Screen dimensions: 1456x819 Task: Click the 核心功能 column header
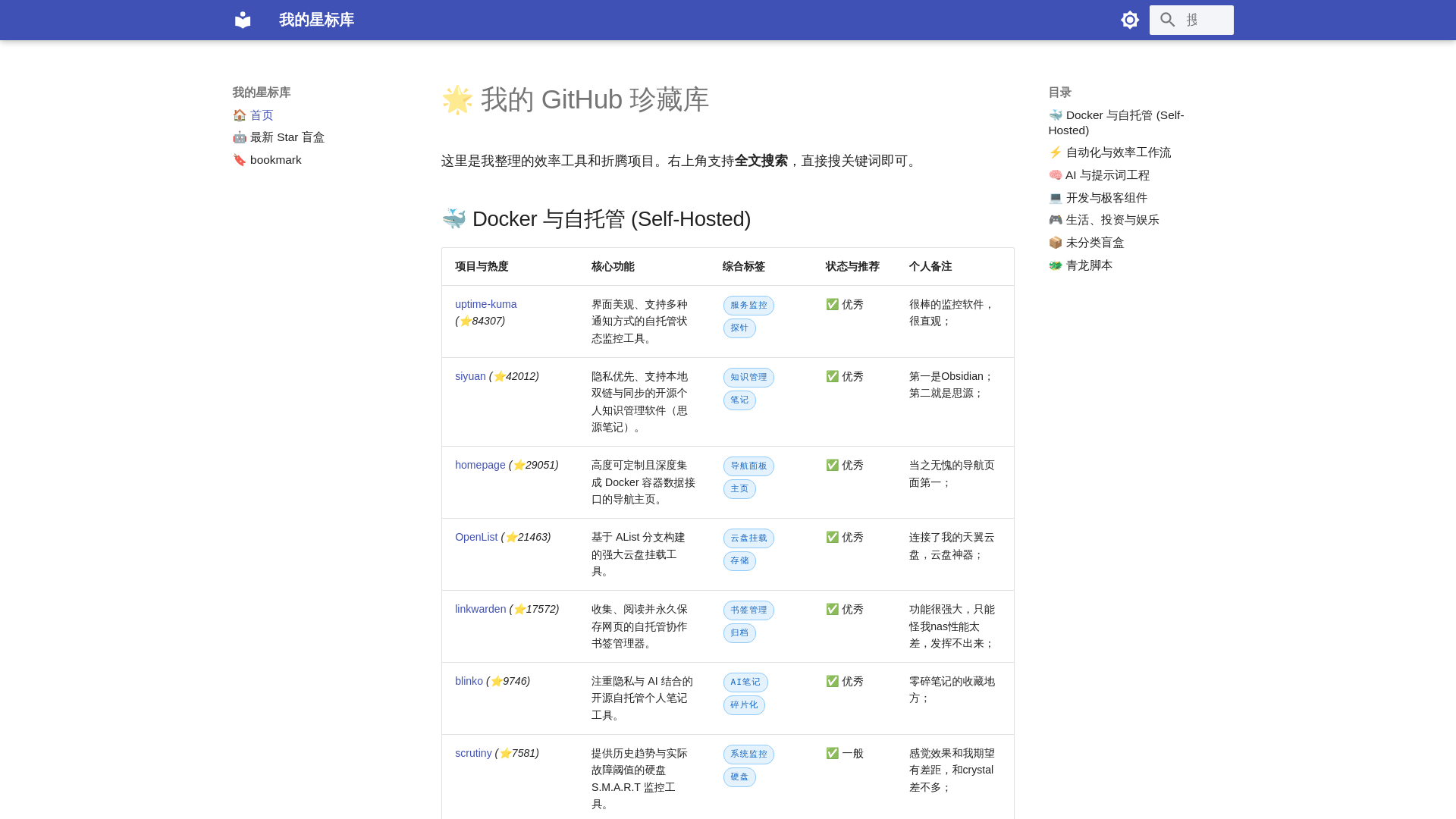pyautogui.click(x=613, y=267)
